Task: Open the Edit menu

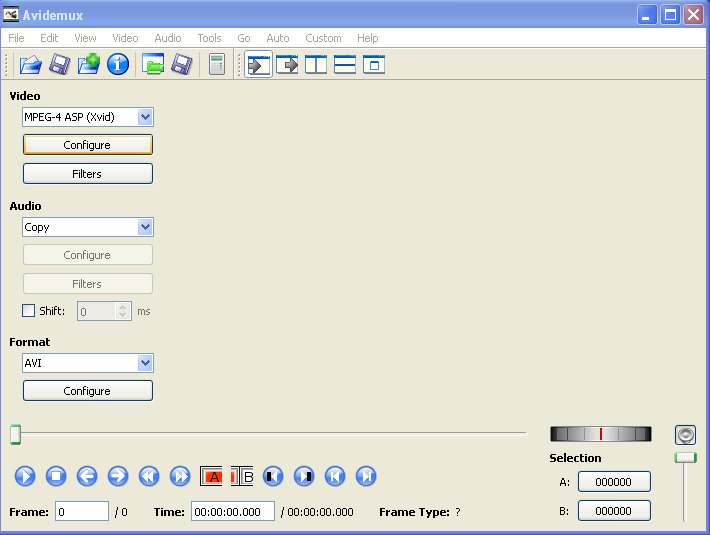Action: [49, 38]
